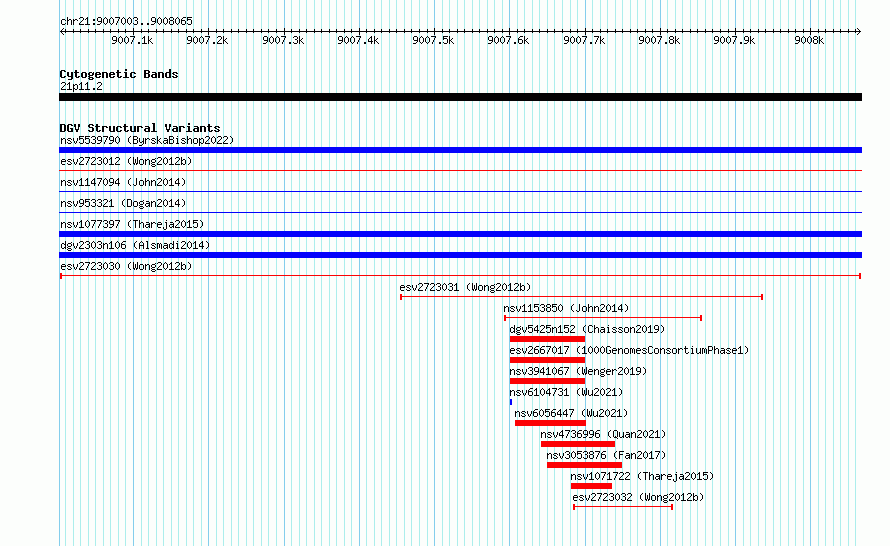Click the 9007.6k ruler tick label
This screenshot has height=546, width=890.
[508, 40]
